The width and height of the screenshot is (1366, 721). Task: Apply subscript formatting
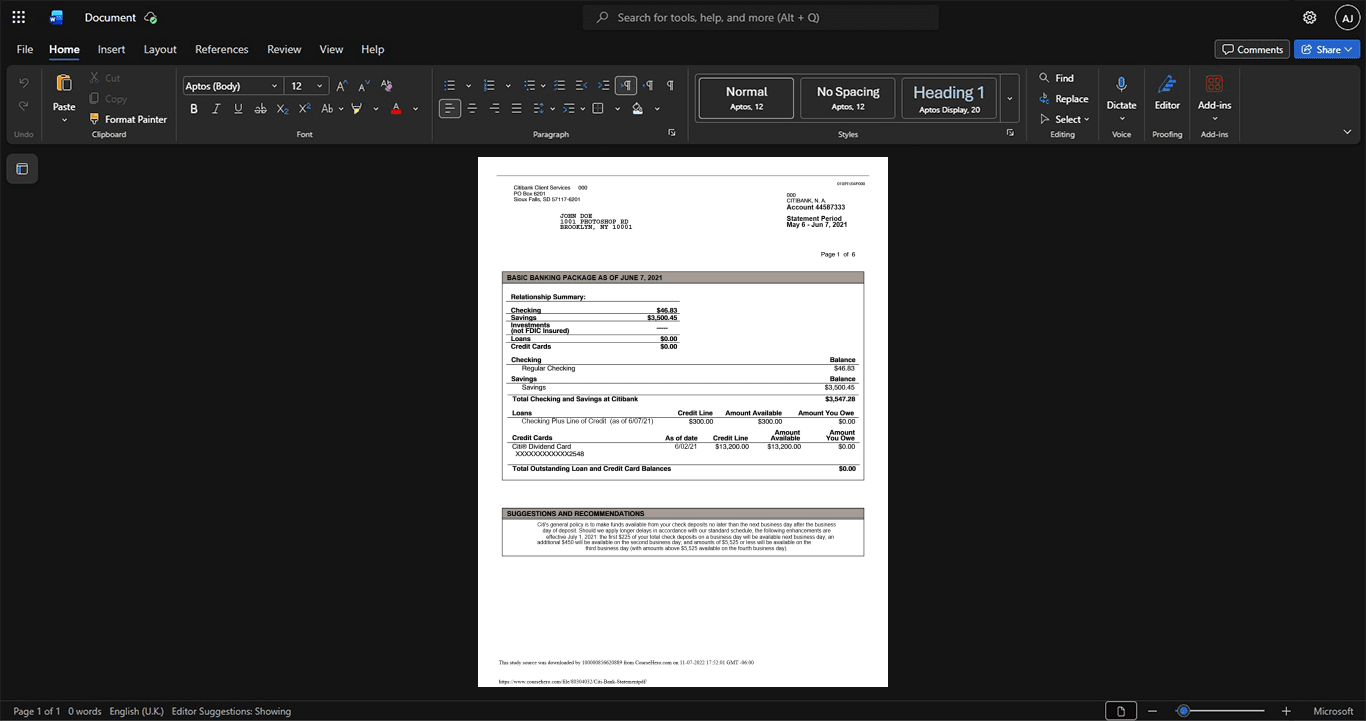coord(282,108)
